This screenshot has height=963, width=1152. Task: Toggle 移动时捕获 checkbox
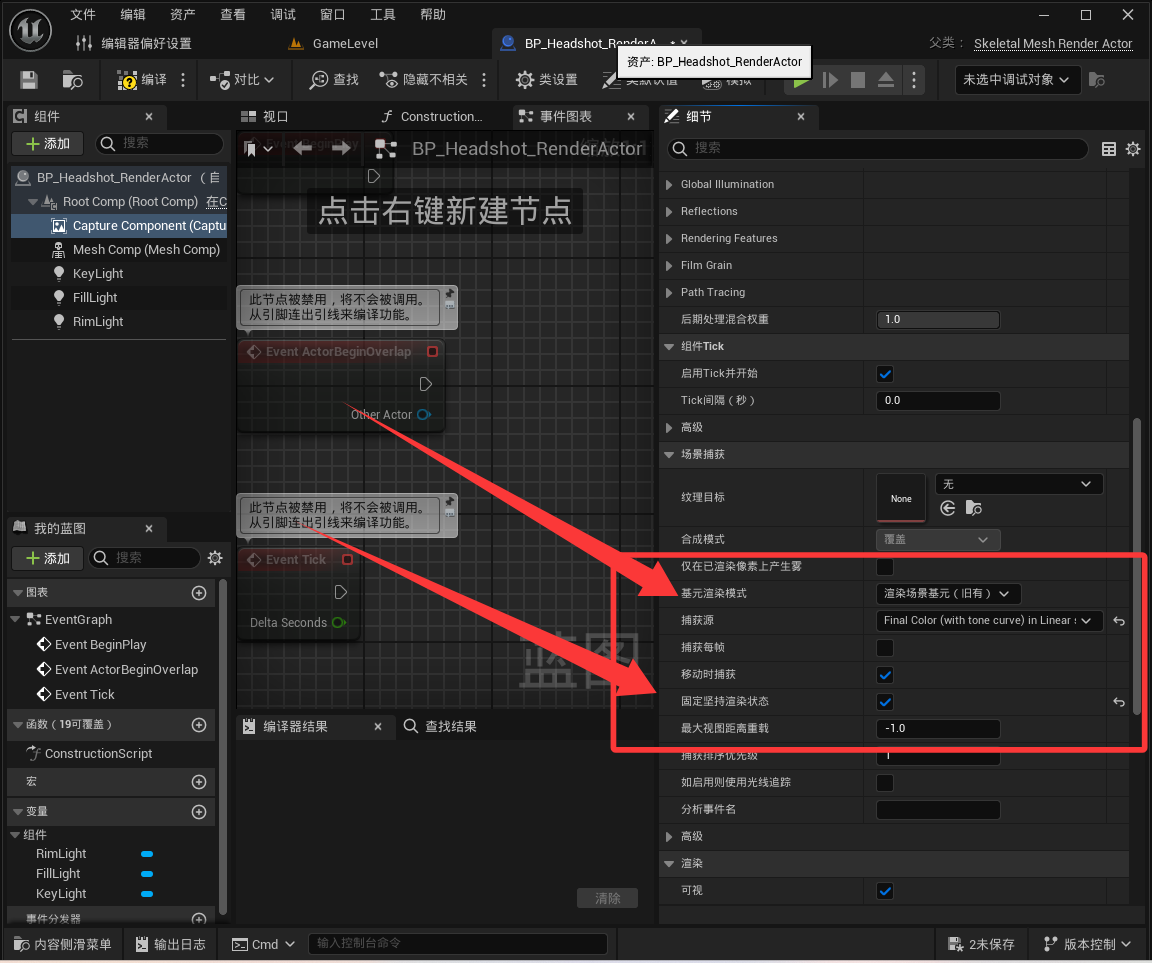tap(885, 675)
